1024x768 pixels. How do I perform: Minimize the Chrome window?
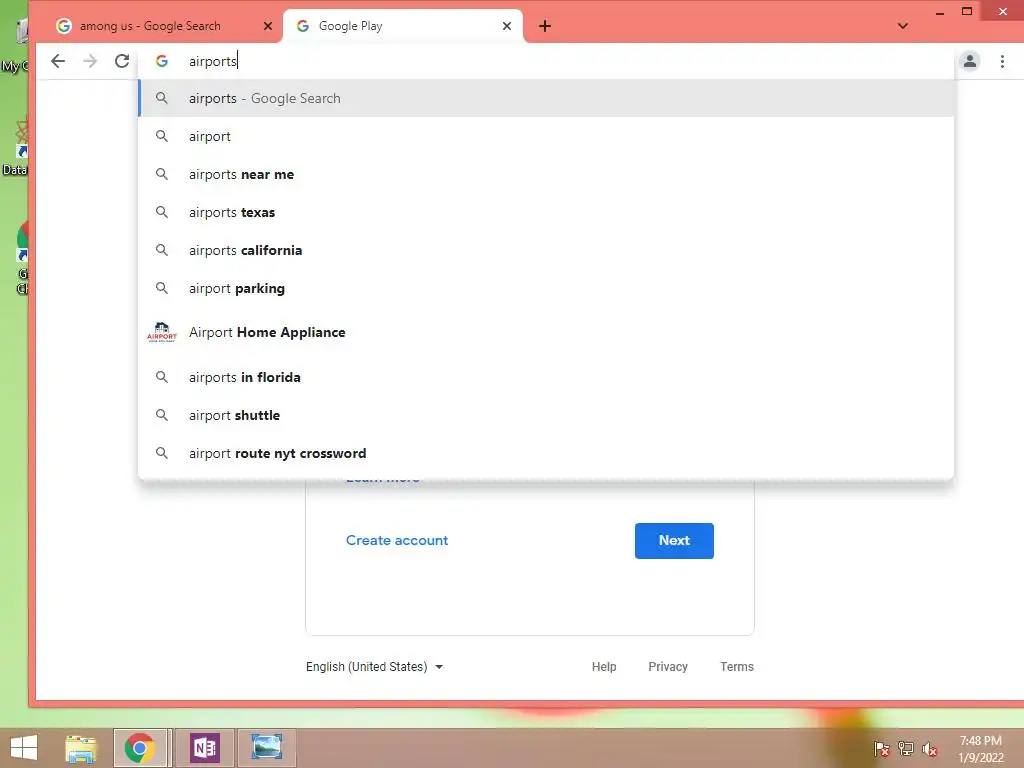click(x=940, y=12)
